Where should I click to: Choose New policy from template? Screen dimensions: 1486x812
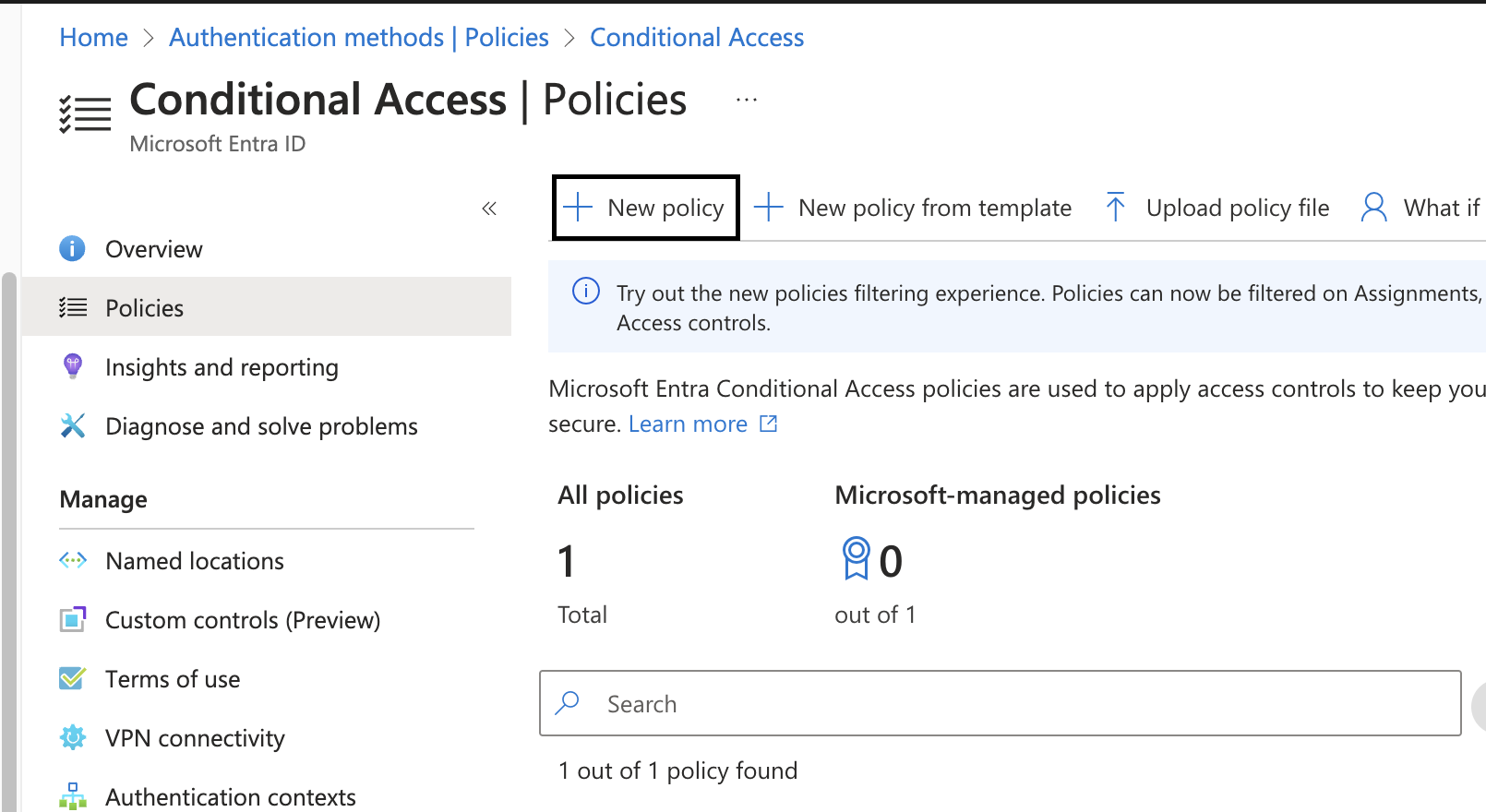coord(913,208)
